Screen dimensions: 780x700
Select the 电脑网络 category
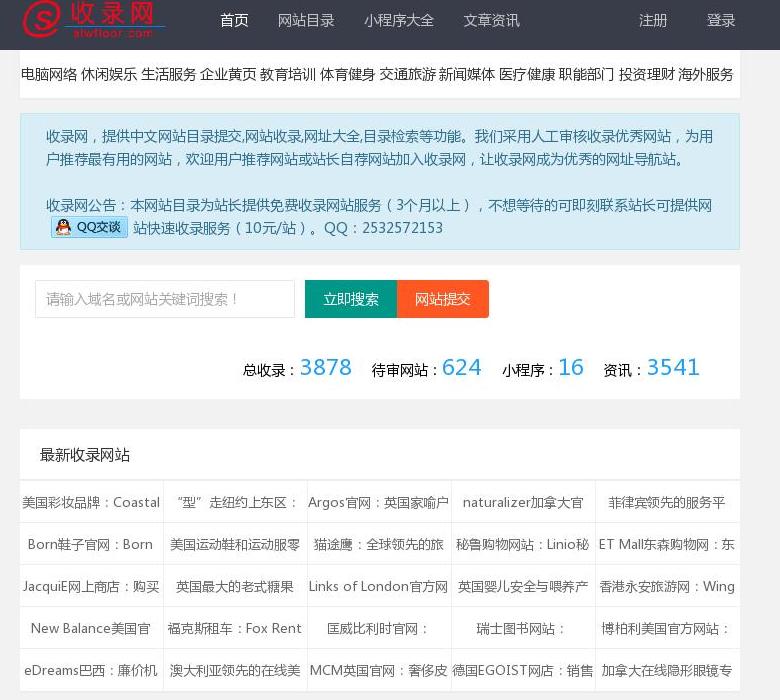coord(49,75)
